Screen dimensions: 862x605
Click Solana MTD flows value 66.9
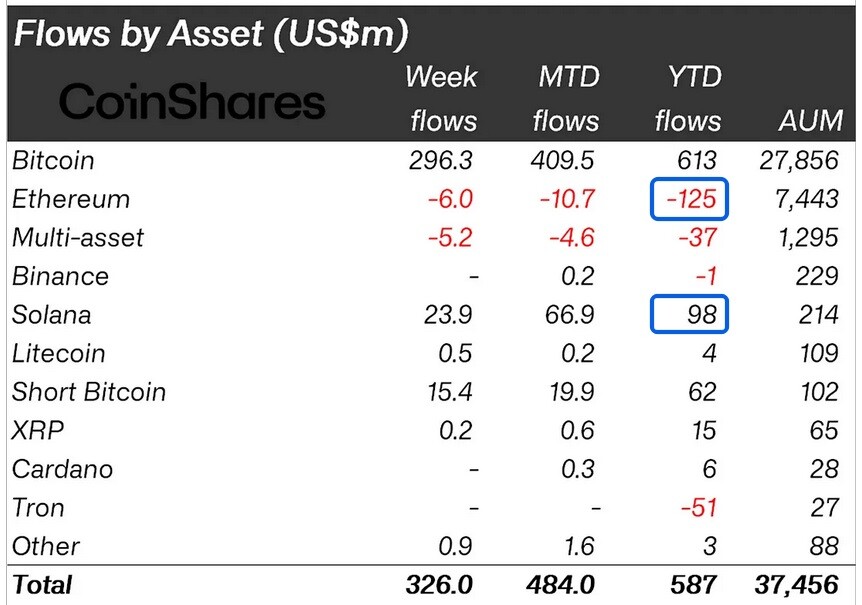click(570, 315)
